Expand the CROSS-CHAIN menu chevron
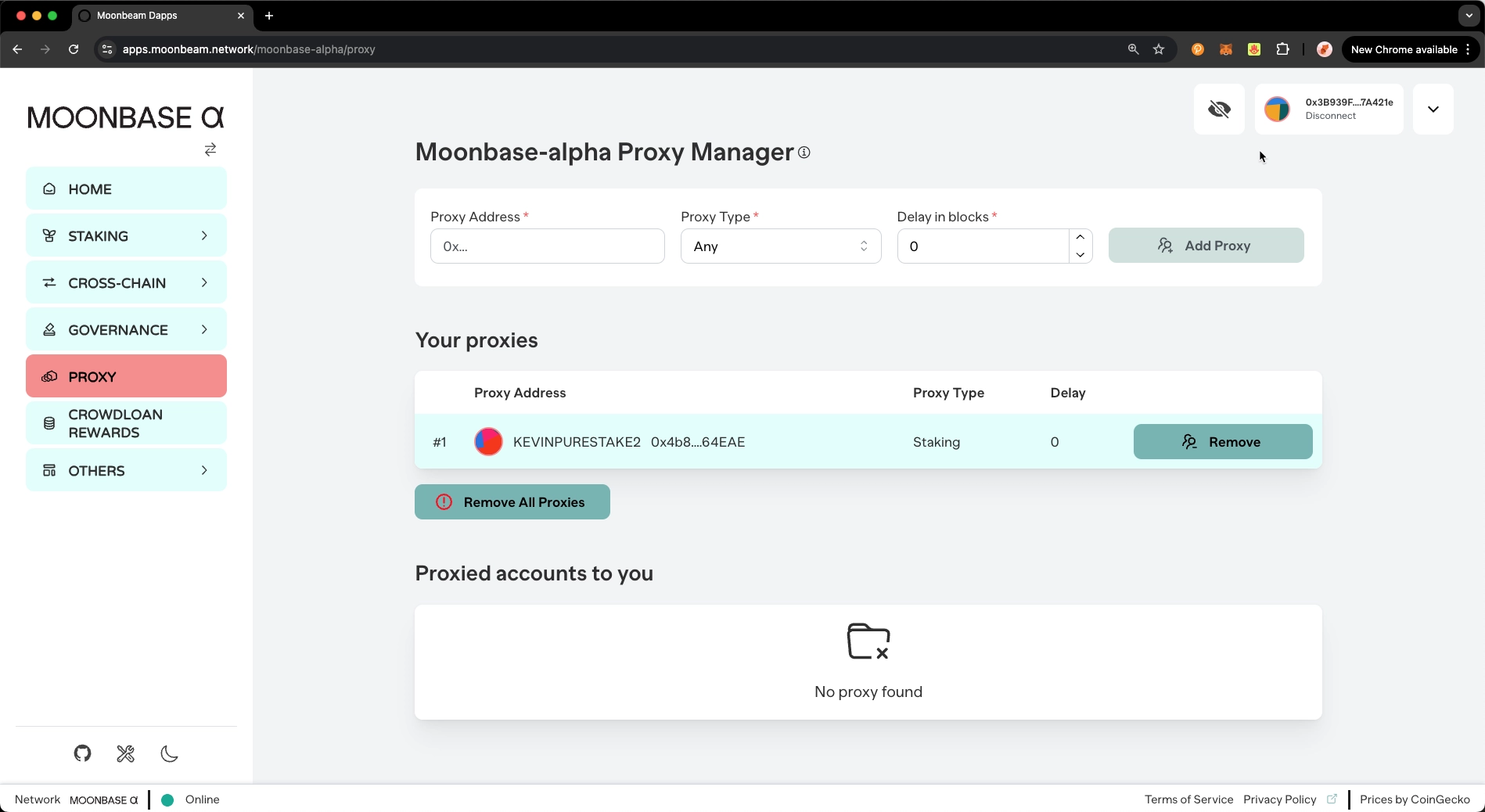Screen dimensions: 1485x812 [204, 282]
